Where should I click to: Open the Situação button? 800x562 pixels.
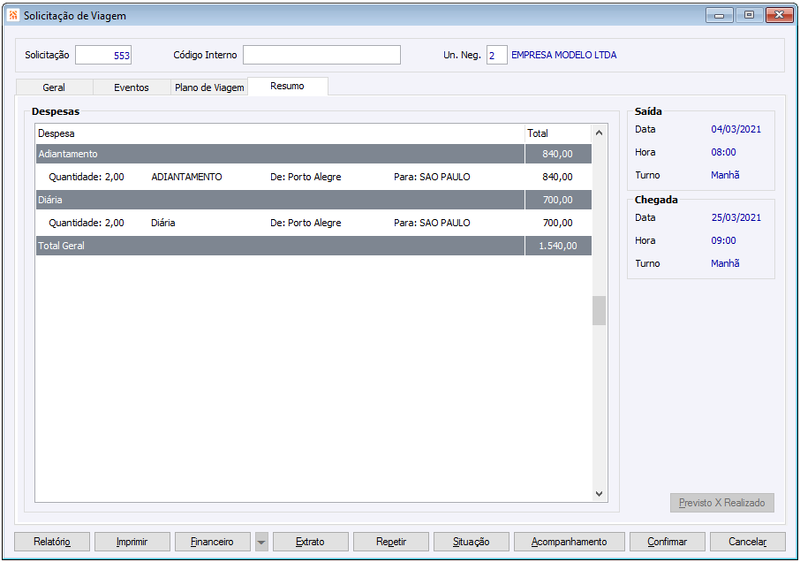(x=471, y=542)
